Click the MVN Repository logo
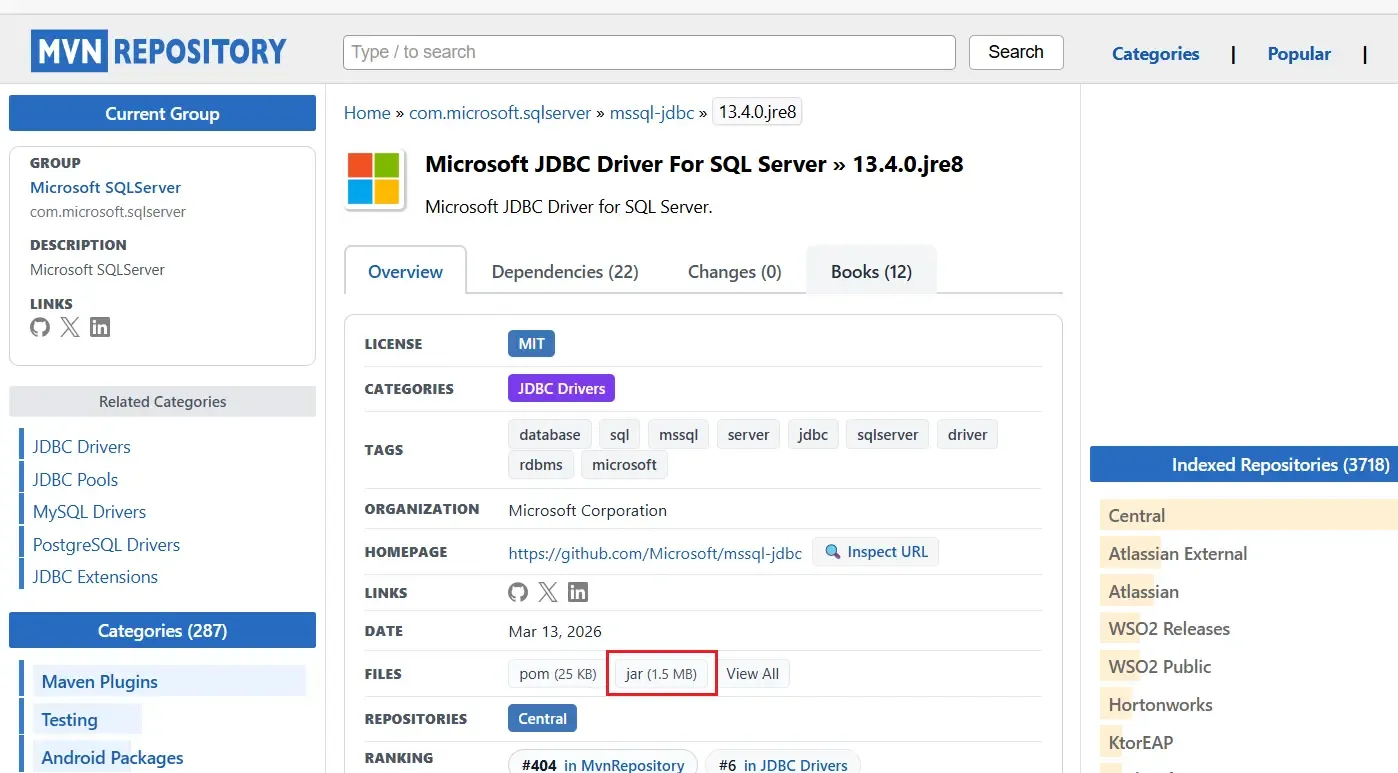 pyautogui.click(x=159, y=51)
